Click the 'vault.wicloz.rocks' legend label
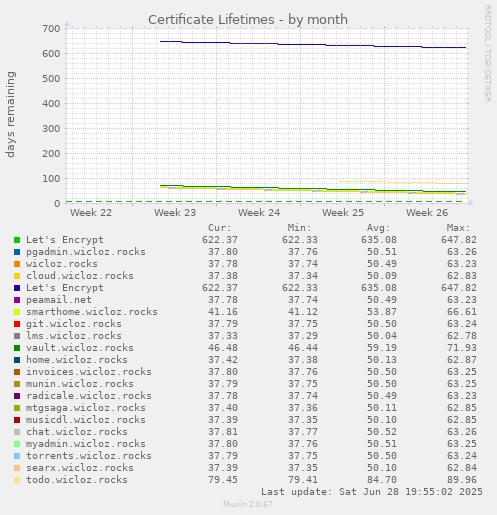 pyautogui.click(x=80, y=348)
